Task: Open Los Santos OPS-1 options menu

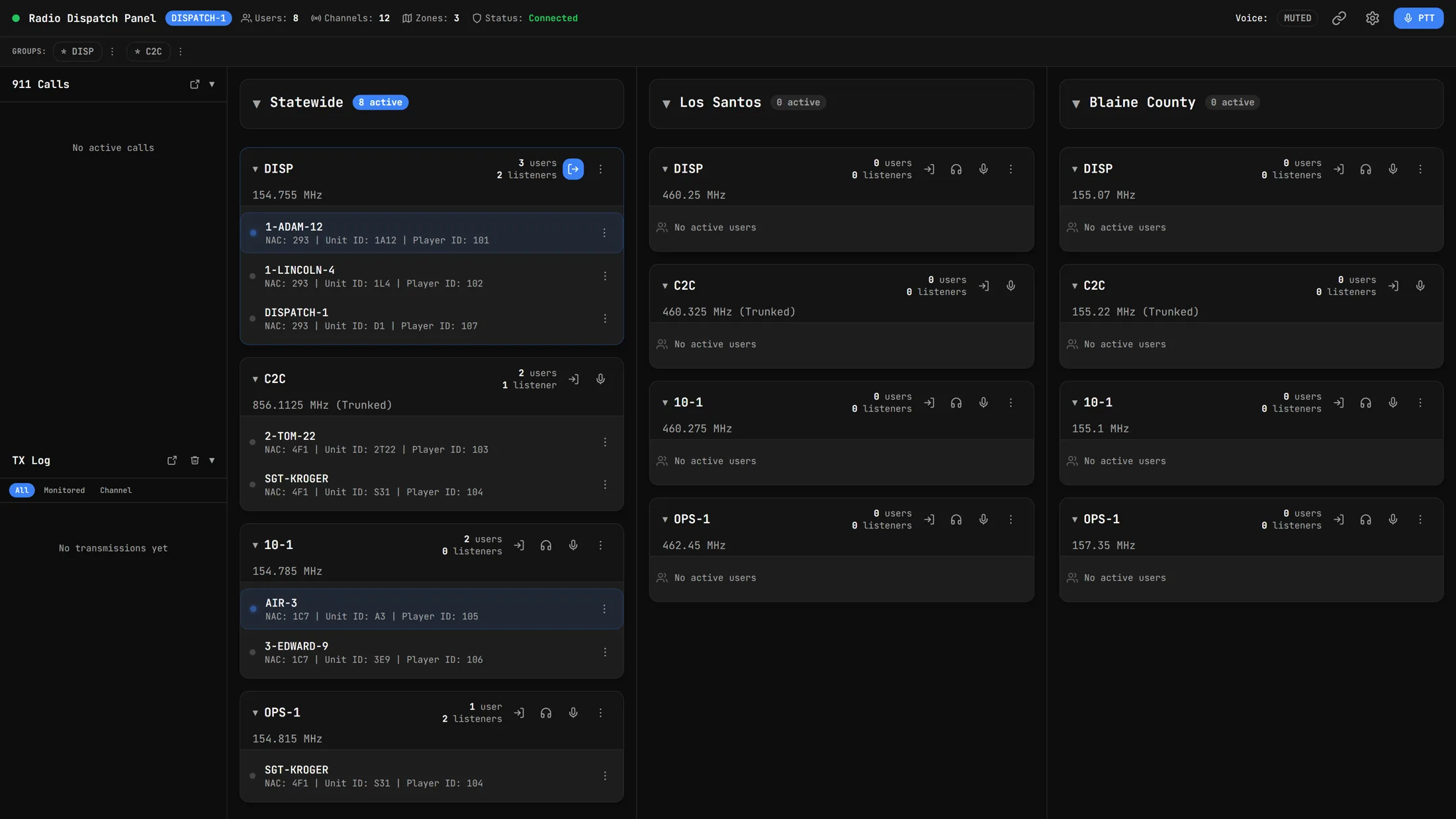Action: tap(1011, 520)
